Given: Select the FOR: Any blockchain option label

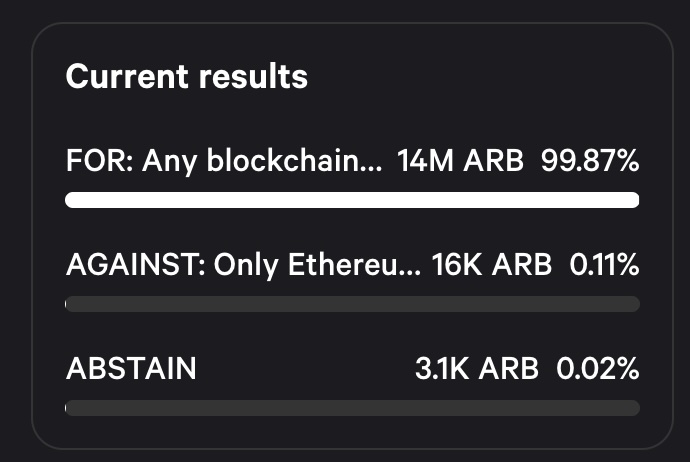Looking at the screenshot, I should pos(224,161).
